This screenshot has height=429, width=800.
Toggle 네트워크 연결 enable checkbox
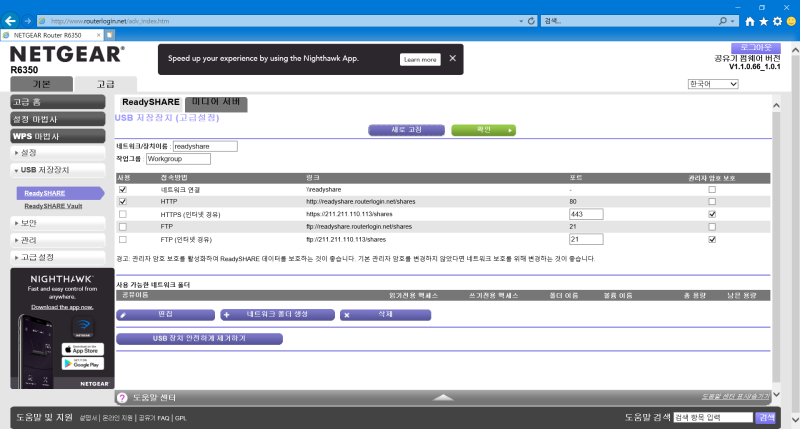[122, 189]
